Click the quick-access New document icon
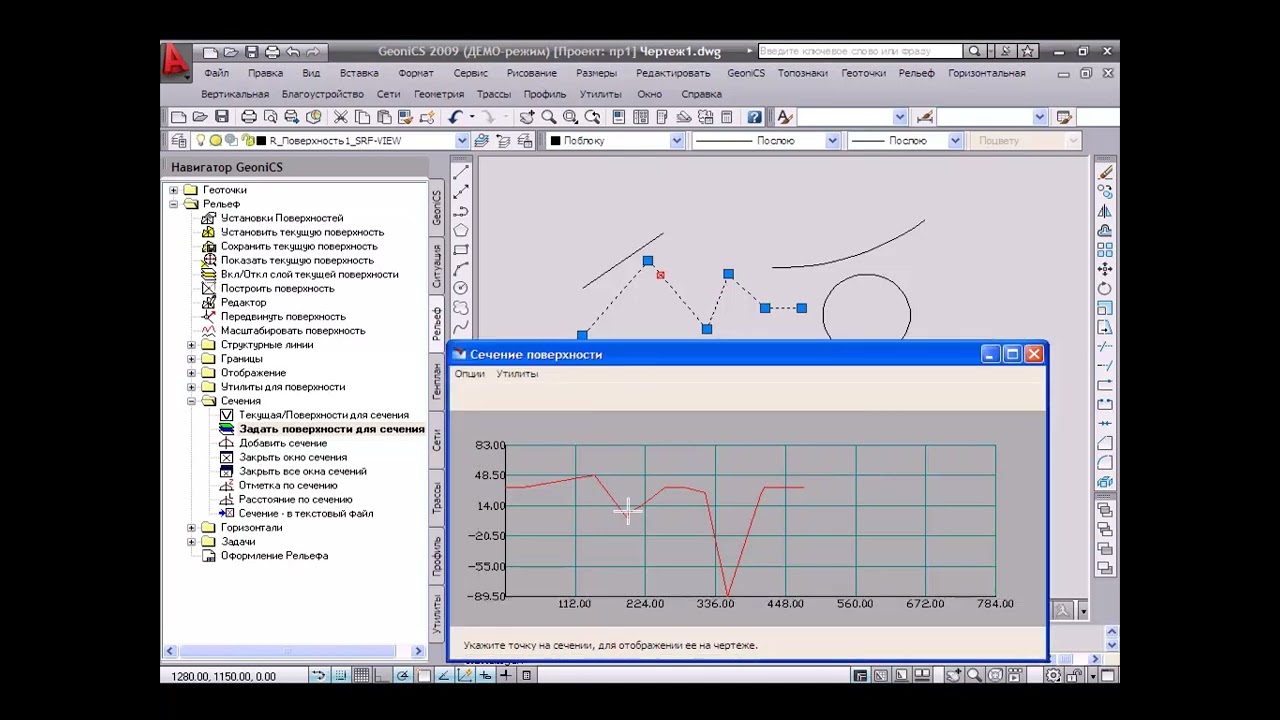The height and width of the screenshot is (720, 1280). (210, 52)
